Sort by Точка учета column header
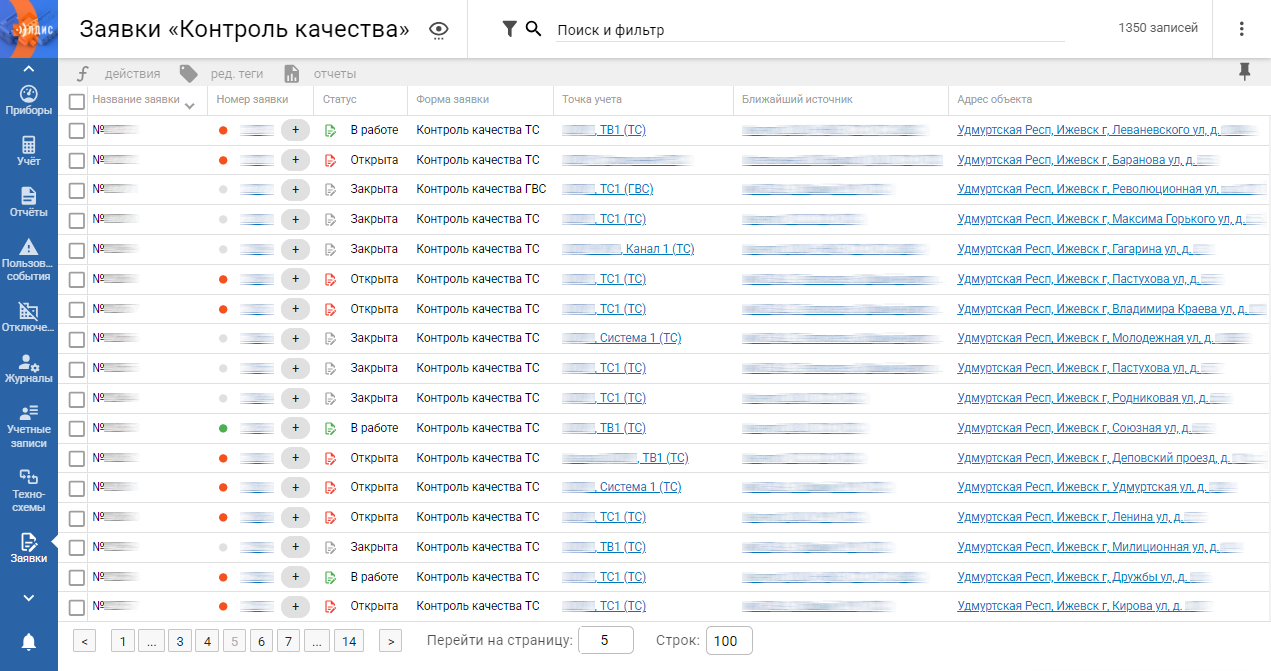Image resolution: width=1271 pixels, height=671 pixels. click(x=592, y=100)
